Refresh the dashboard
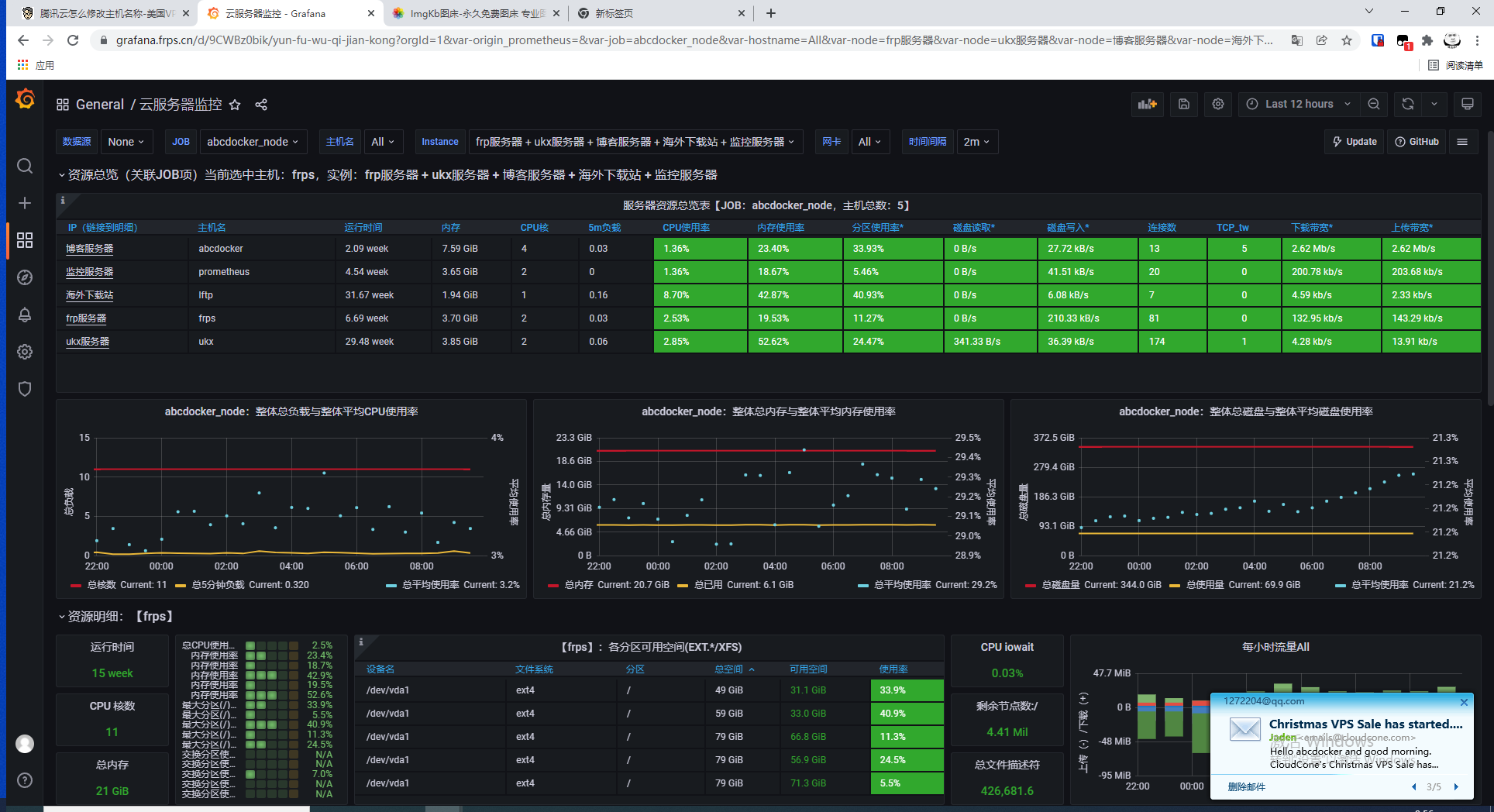The width and height of the screenshot is (1494, 812). [x=1408, y=104]
